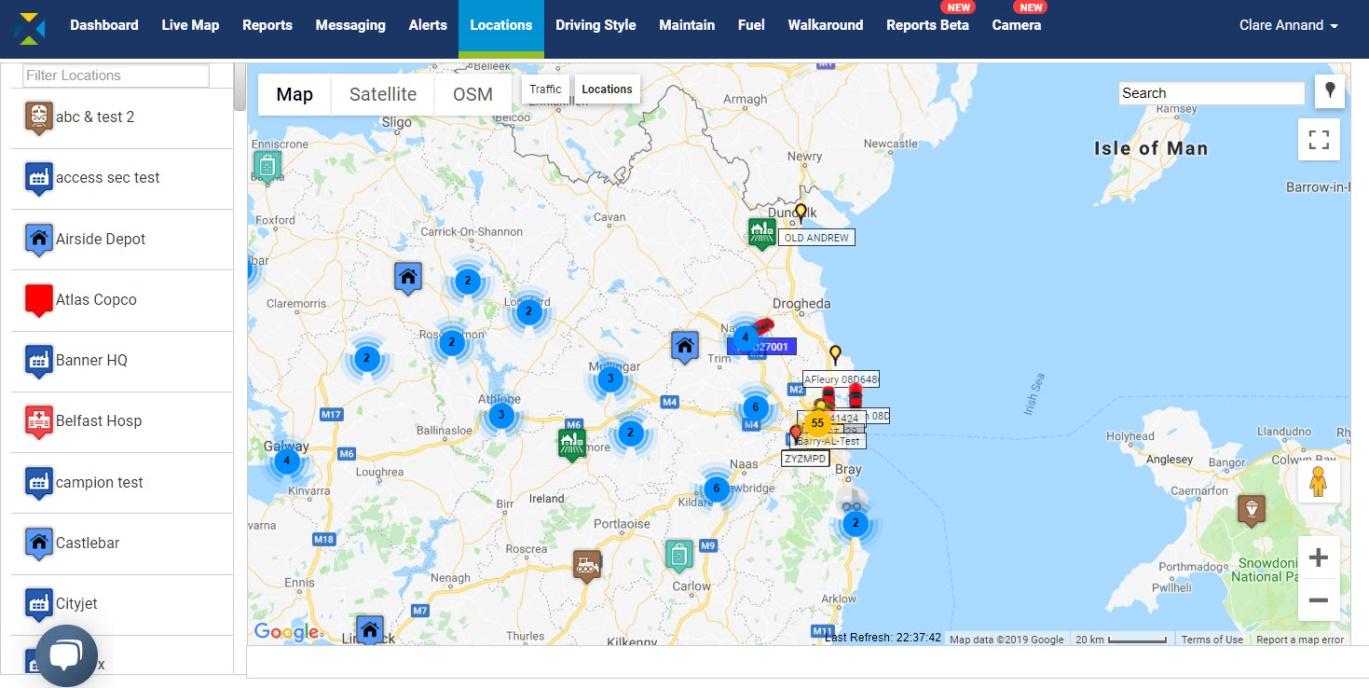The height and width of the screenshot is (688, 1369).
Task: Toggle the Locations layer
Action: 607,89
